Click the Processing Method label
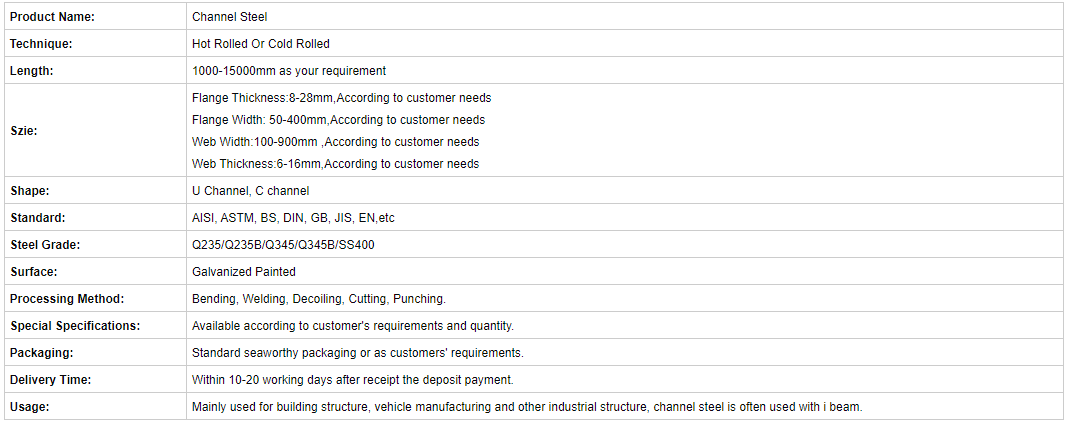Image resolution: width=1065 pixels, height=425 pixels. pos(67,299)
